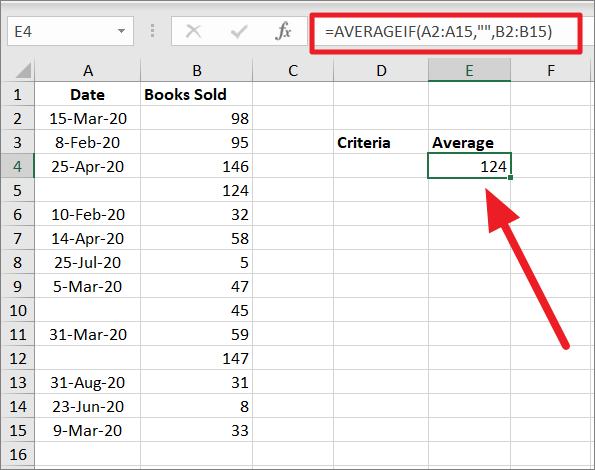Image resolution: width=595 pixels, height=470 pixels.
Task: Click the fill handle of cell E4
Action: (x=510, y=177)
